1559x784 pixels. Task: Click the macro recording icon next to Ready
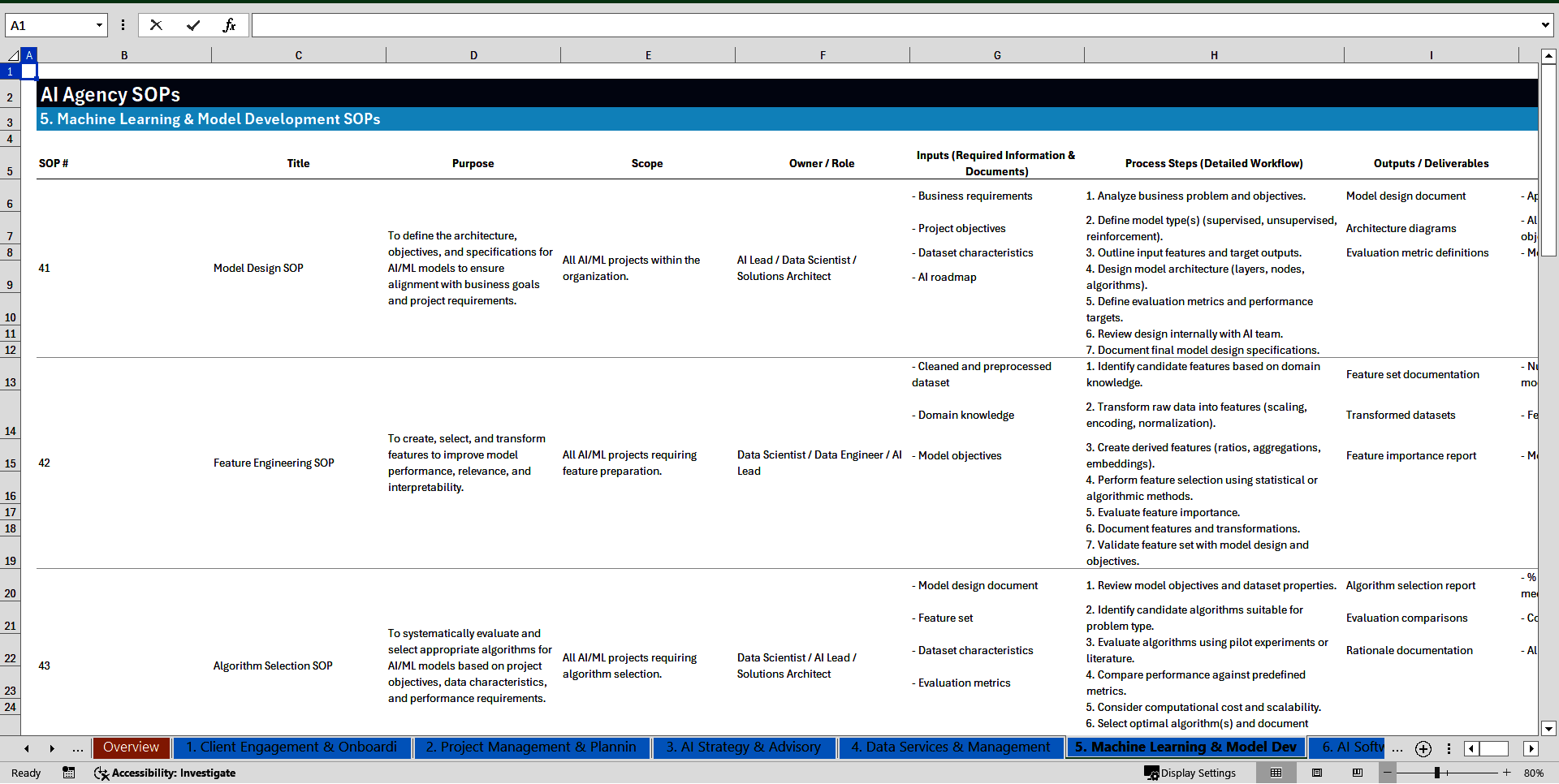point(69,773)
